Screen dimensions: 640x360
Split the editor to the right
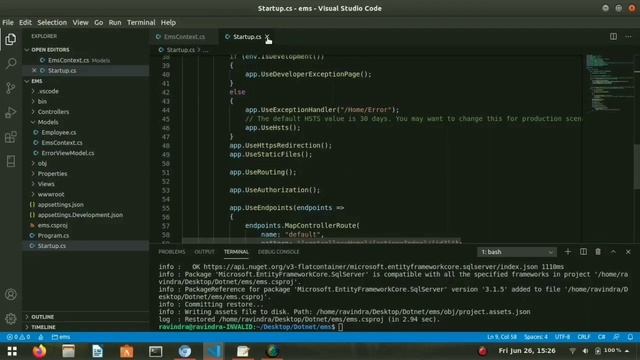(x=613, y=36)
